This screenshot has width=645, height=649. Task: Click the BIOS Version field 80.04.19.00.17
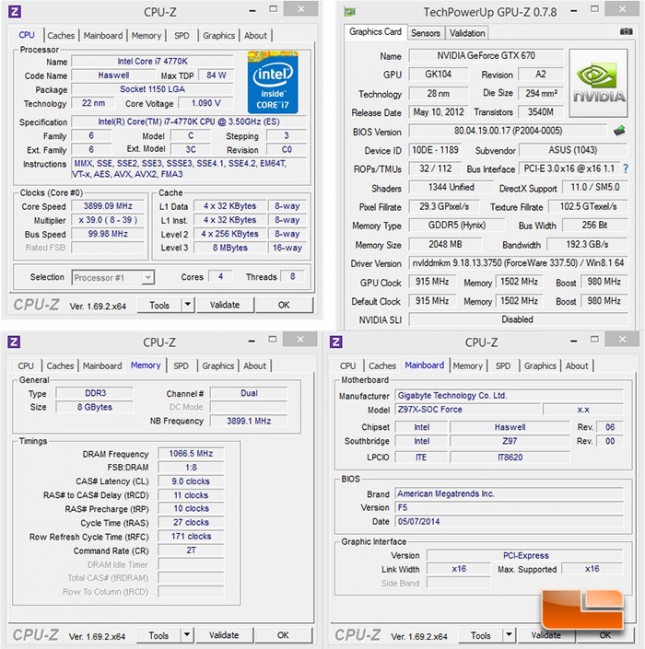[x=508, y=131]
